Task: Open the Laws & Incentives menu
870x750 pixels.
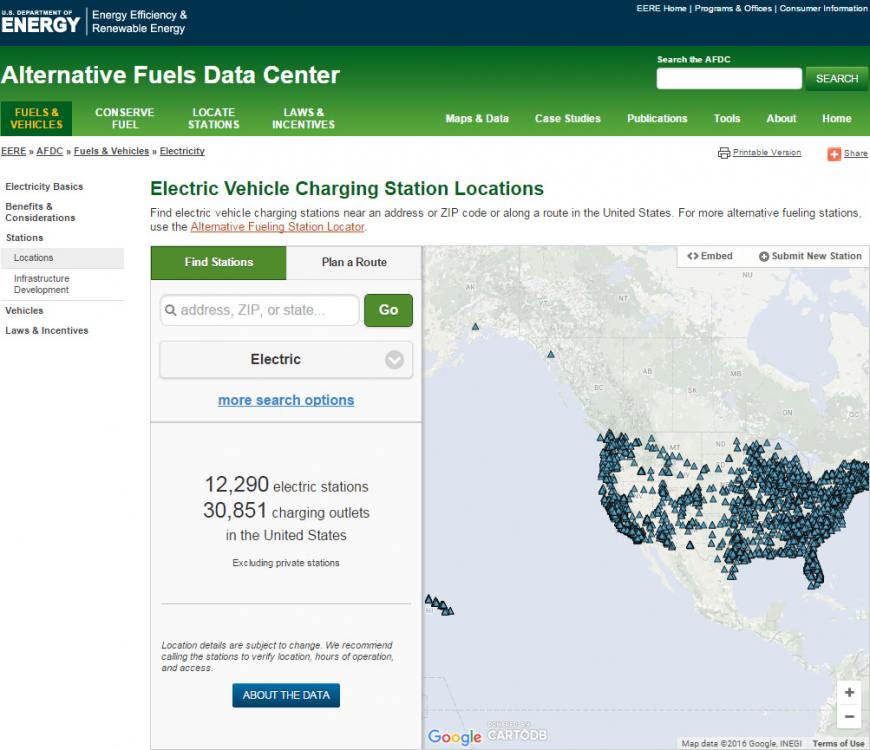Action: click(303, 119)
